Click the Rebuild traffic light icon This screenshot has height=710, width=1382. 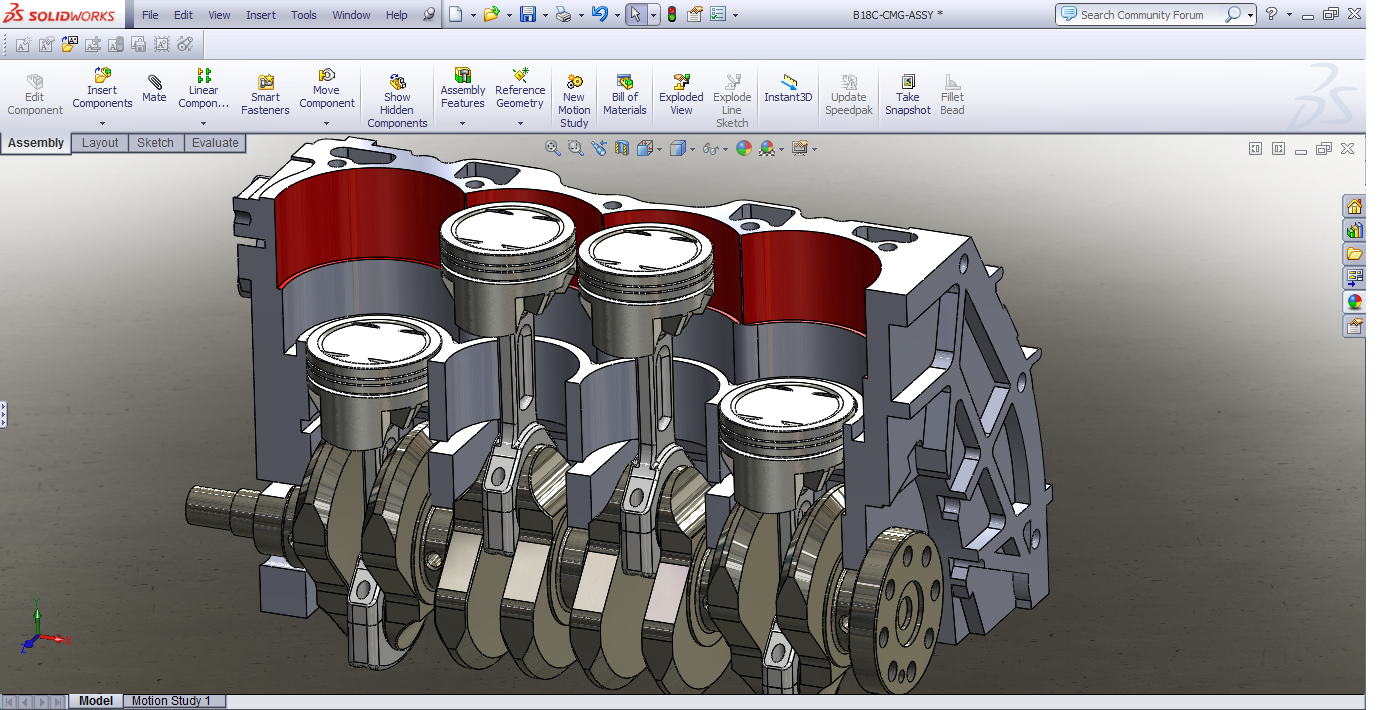671,14
